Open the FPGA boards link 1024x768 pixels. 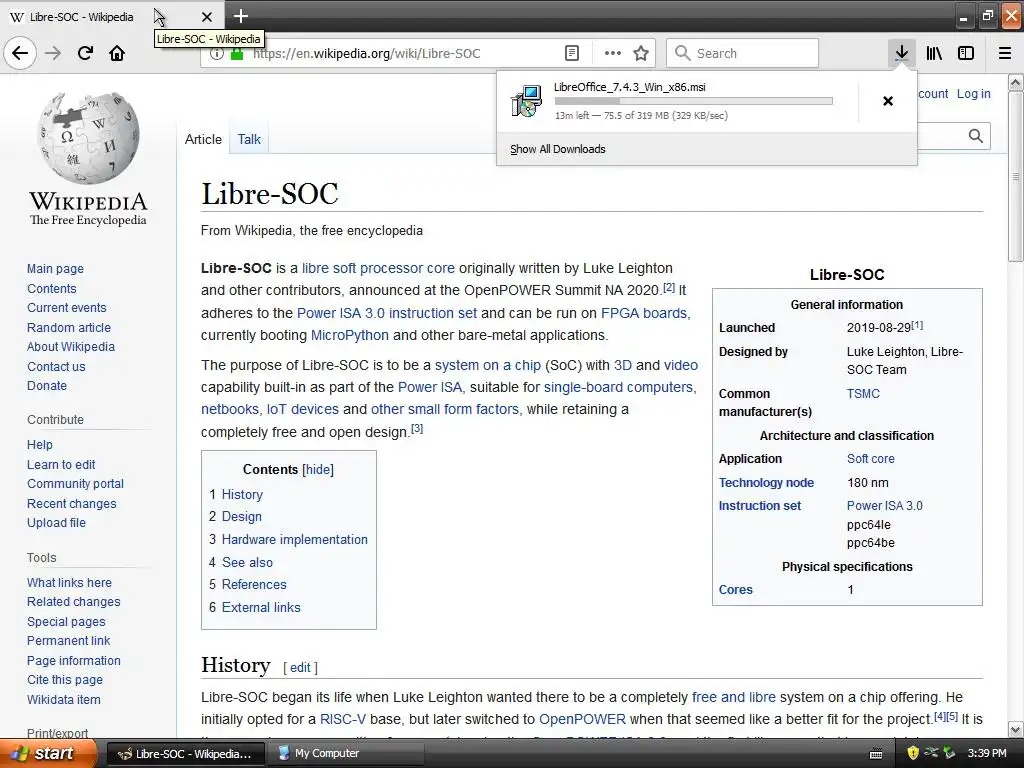[645, 313]
